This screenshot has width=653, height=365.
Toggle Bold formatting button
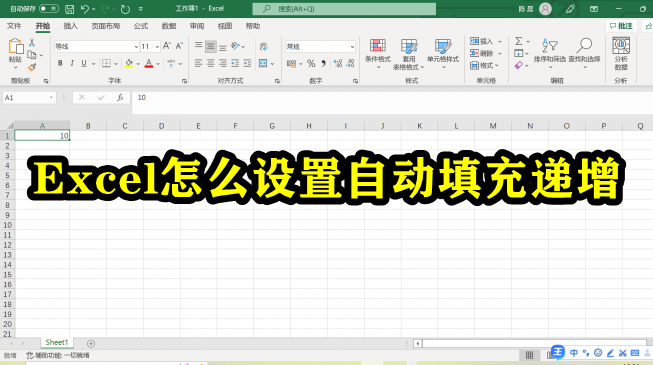pyautogui.click(x=60, y=63)
